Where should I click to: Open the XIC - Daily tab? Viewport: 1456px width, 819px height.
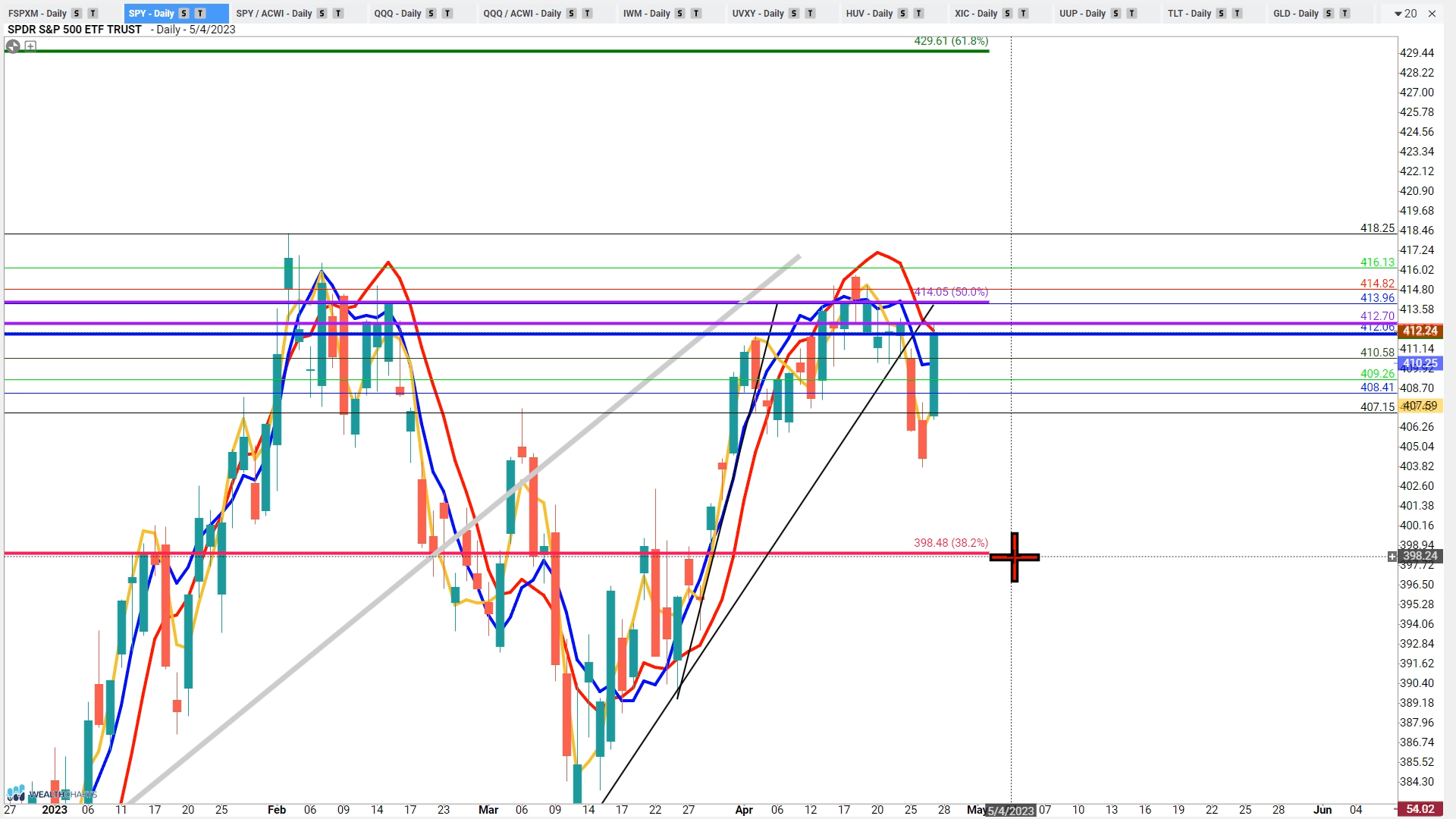pyautogui.click(x=976, y=14)
